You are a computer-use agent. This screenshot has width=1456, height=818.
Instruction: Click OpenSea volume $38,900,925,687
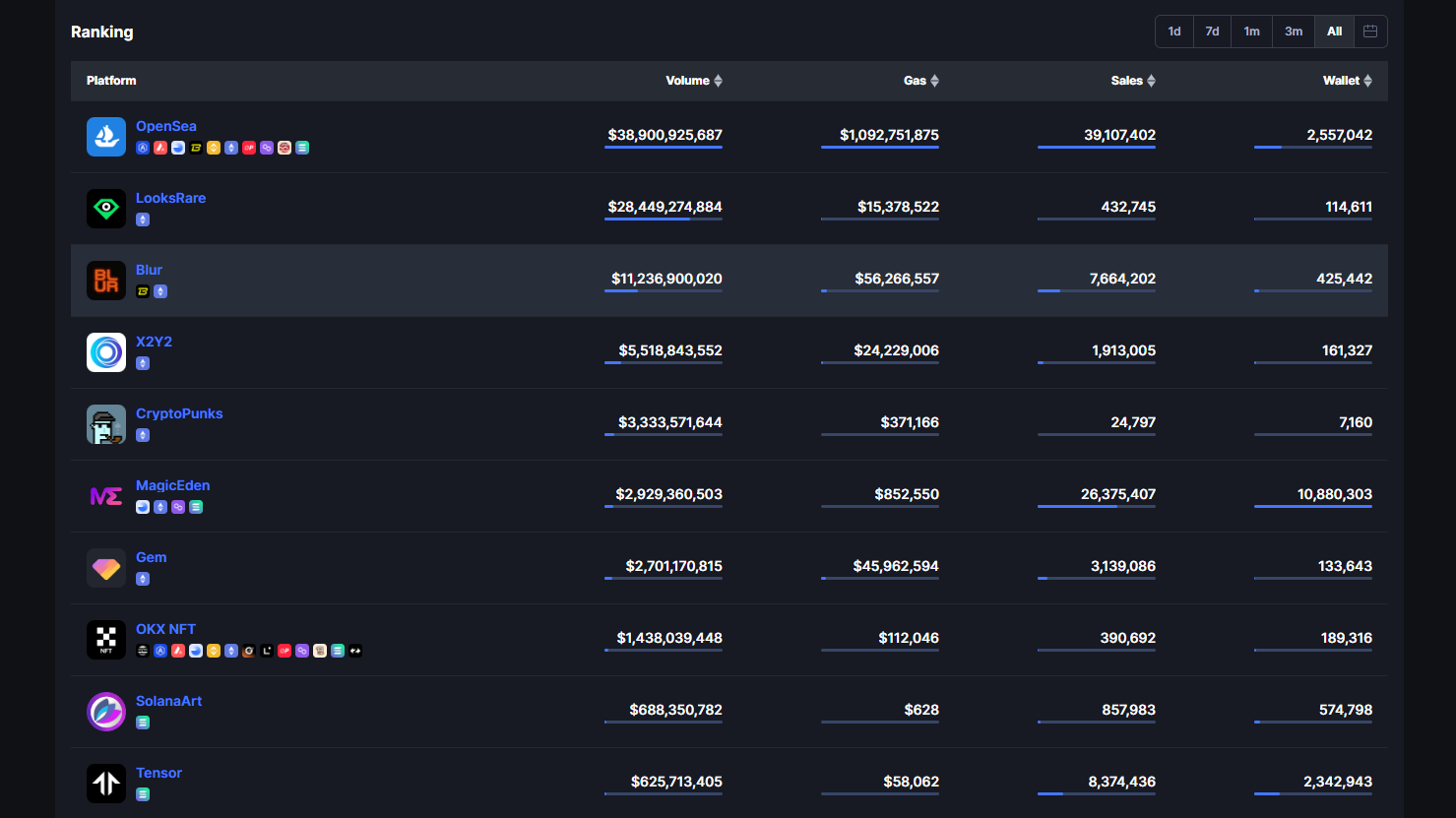(665, 135)
